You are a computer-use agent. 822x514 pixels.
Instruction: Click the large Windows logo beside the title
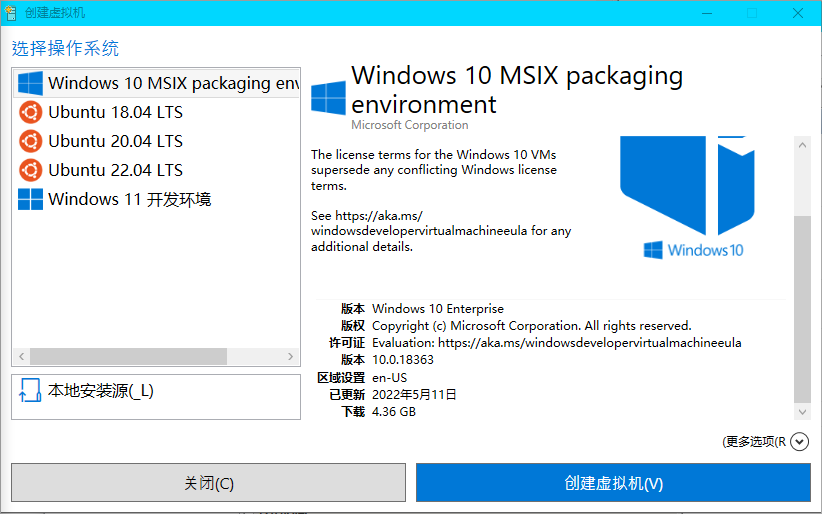click(328, 98)
